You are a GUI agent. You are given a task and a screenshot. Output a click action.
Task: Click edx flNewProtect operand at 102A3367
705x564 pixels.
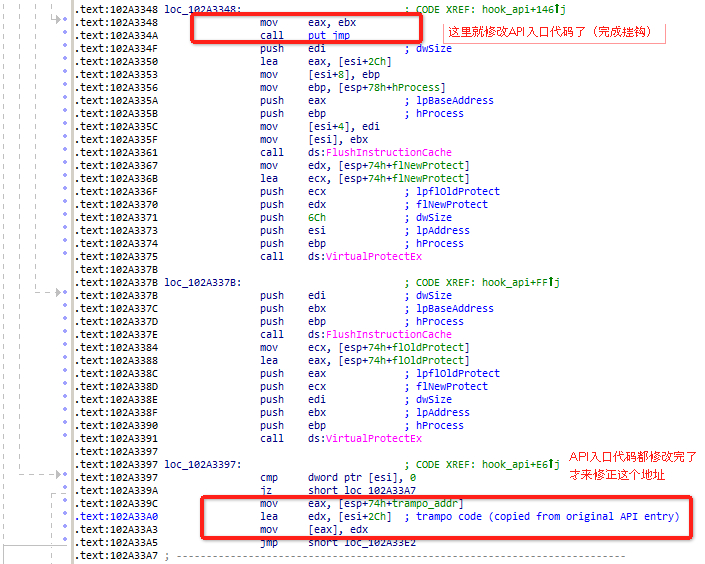[388, 166]
